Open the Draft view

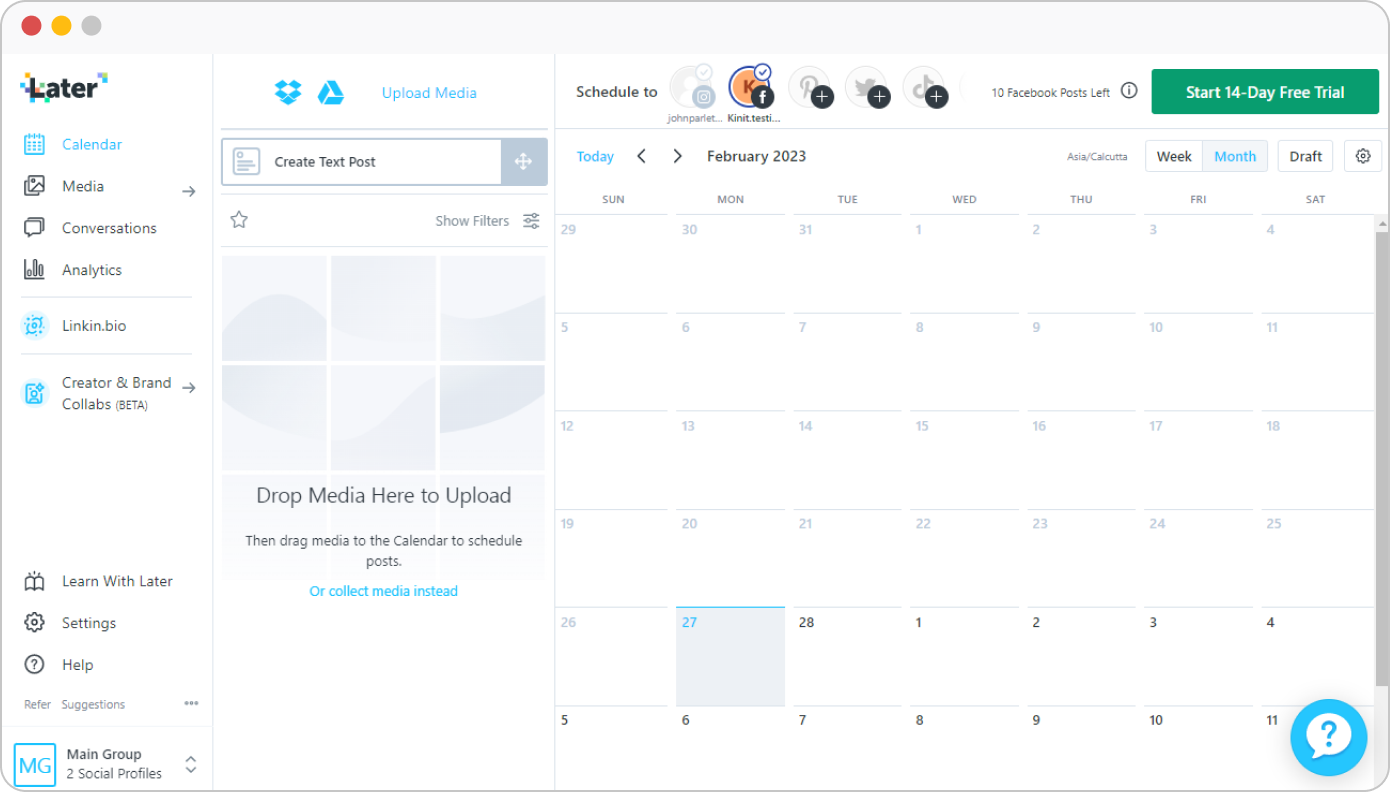[x=1305, y=156]
